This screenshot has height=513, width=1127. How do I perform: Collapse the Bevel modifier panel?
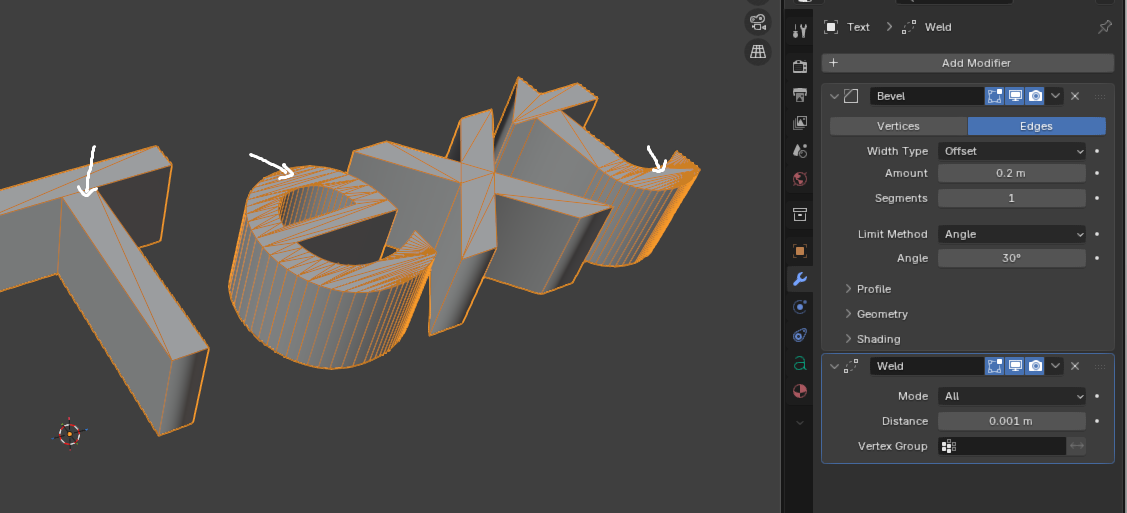tap(834, 96)
